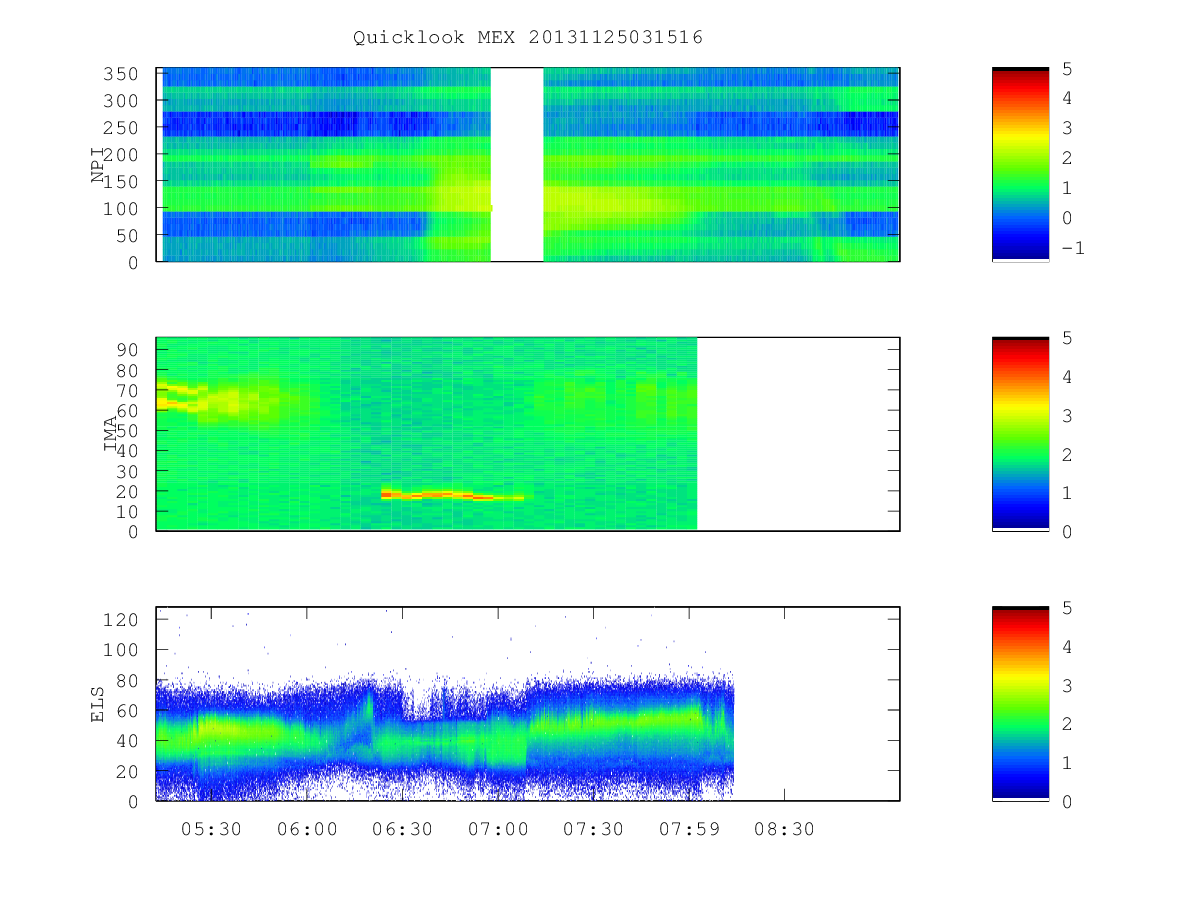
Task: Click the 10 tick on IMA axis
Action: coord(128,511)
